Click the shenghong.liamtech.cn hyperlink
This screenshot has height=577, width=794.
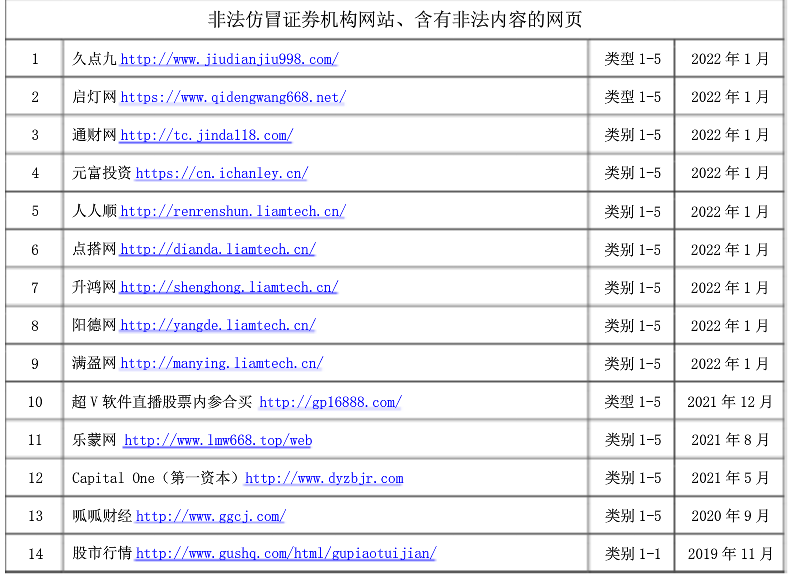click(229, 287)
